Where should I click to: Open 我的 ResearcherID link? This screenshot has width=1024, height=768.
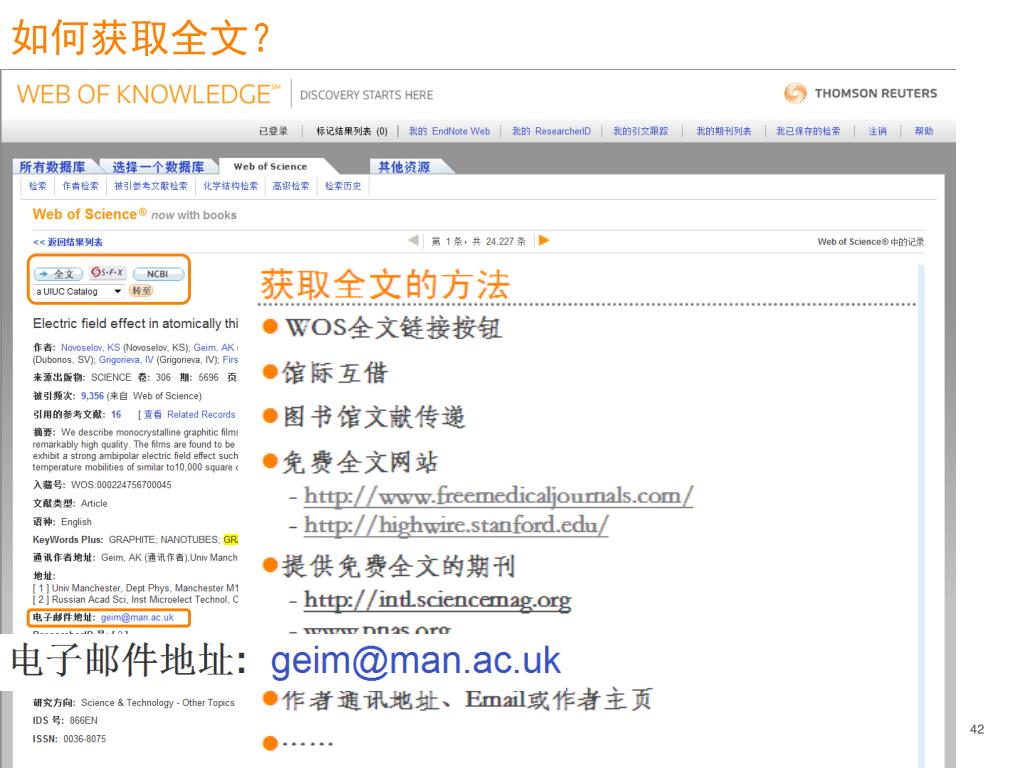(x=551, y=131)
